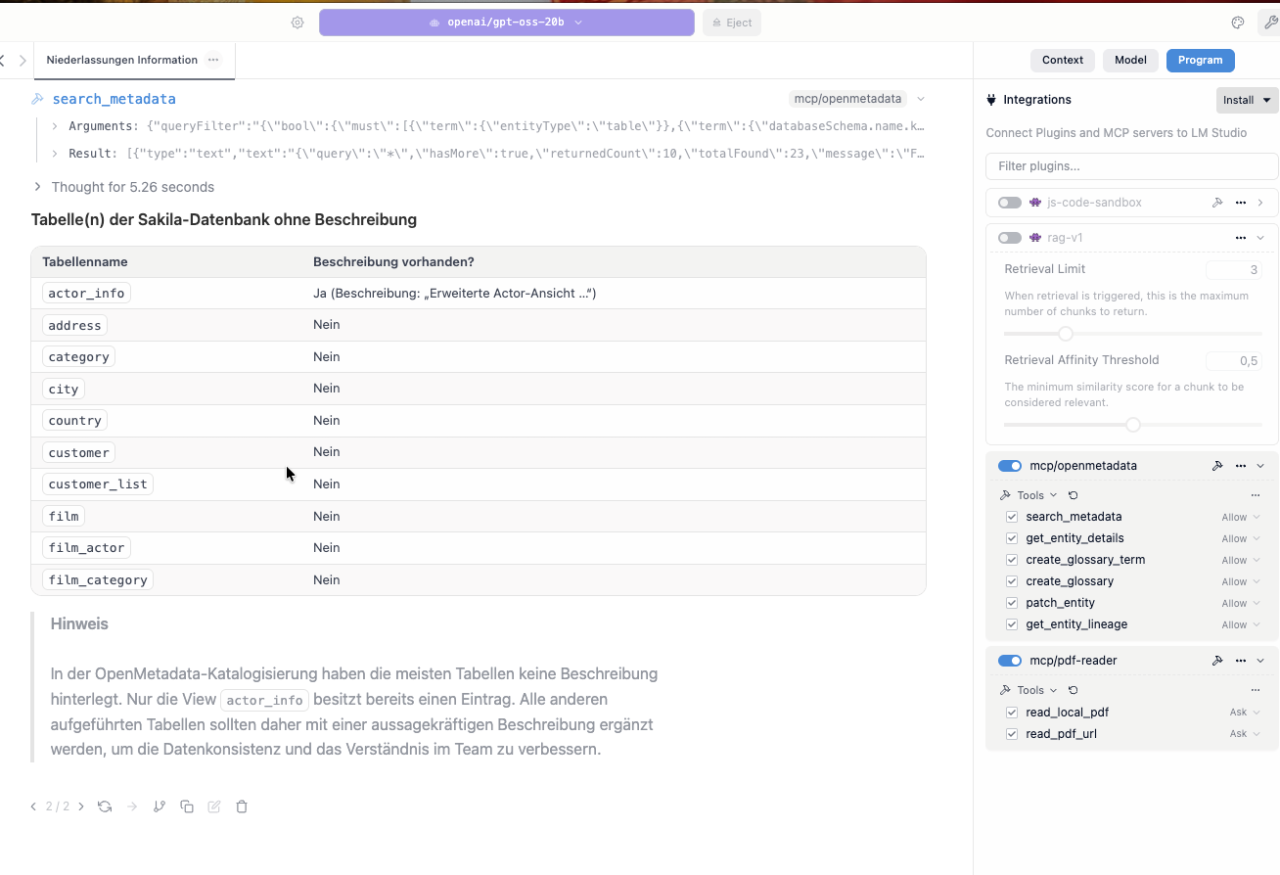This screenshot has height=875, width=1280.
Task: Open the more options menu for mcp/pdf-reader
Action: coord(1240,660)
